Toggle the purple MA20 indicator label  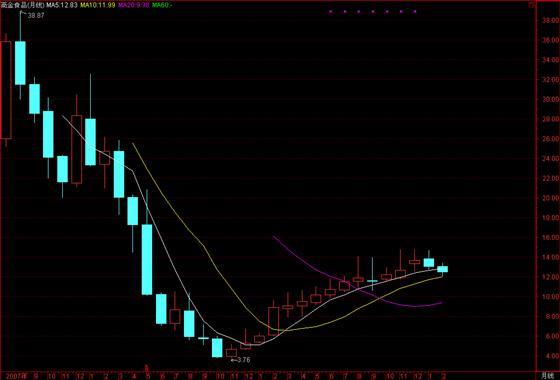[134, 5]
